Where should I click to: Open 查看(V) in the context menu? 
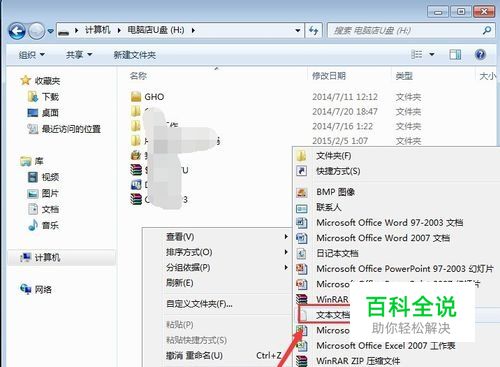[217, 237]
